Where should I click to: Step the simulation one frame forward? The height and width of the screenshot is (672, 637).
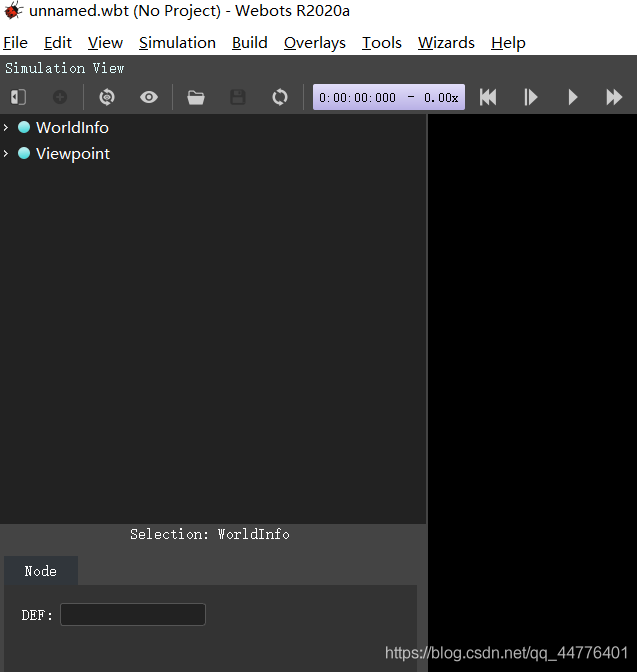(x=531, y=97)
